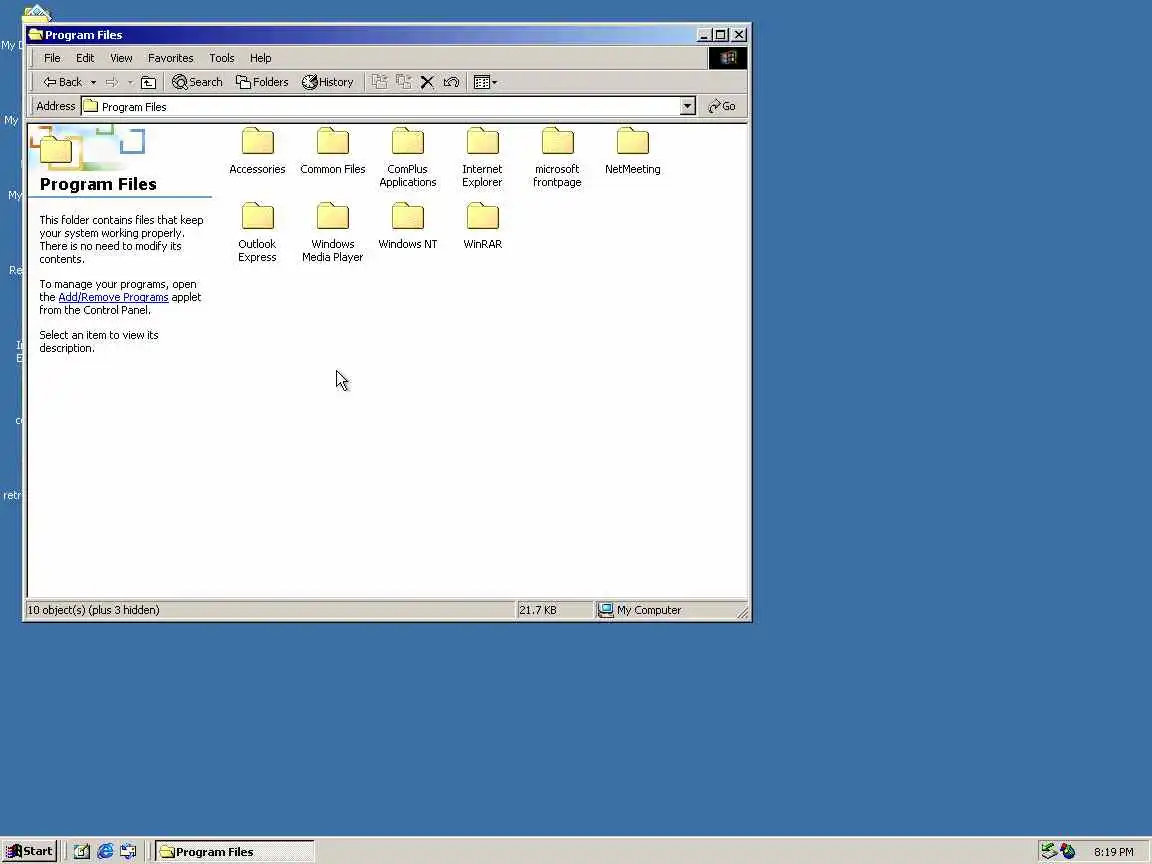Click the Search toolbar button
Viewport: 1152px width, 864px height.
click(197, 82)
